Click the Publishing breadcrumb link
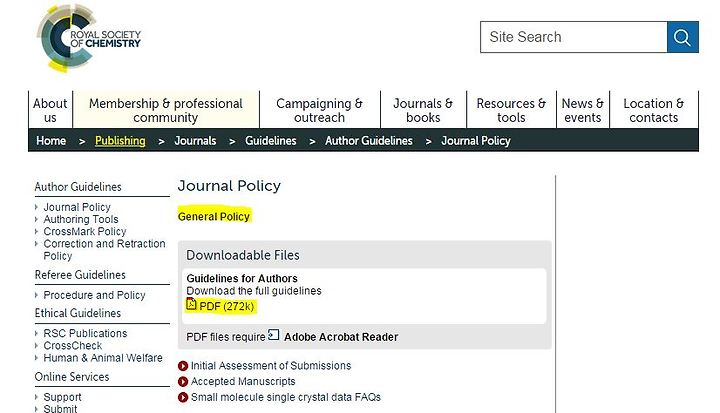The image size is (720, 413). pyautogui.click(x=120, y=141)
